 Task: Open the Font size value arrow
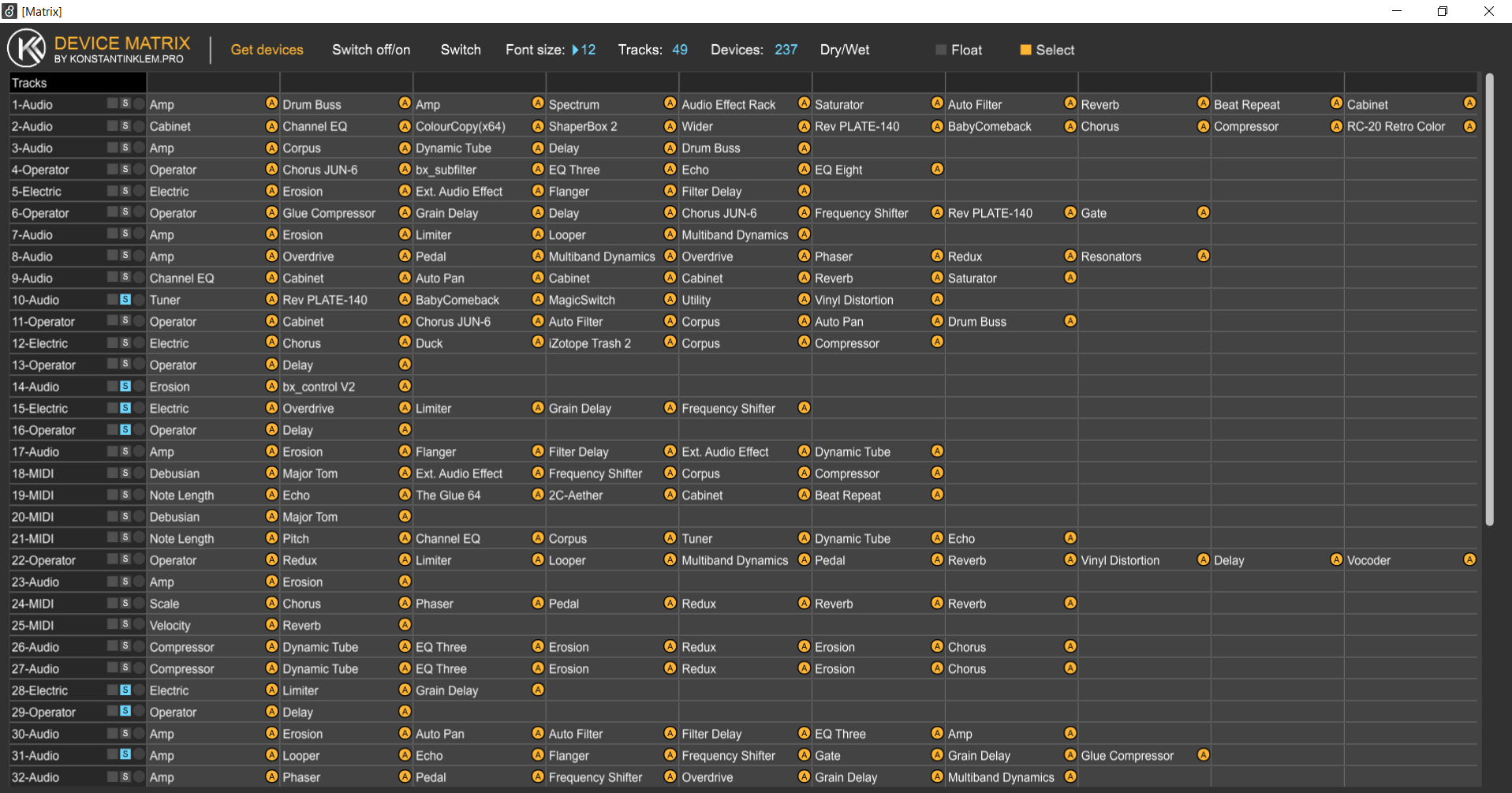coord(575,50)
